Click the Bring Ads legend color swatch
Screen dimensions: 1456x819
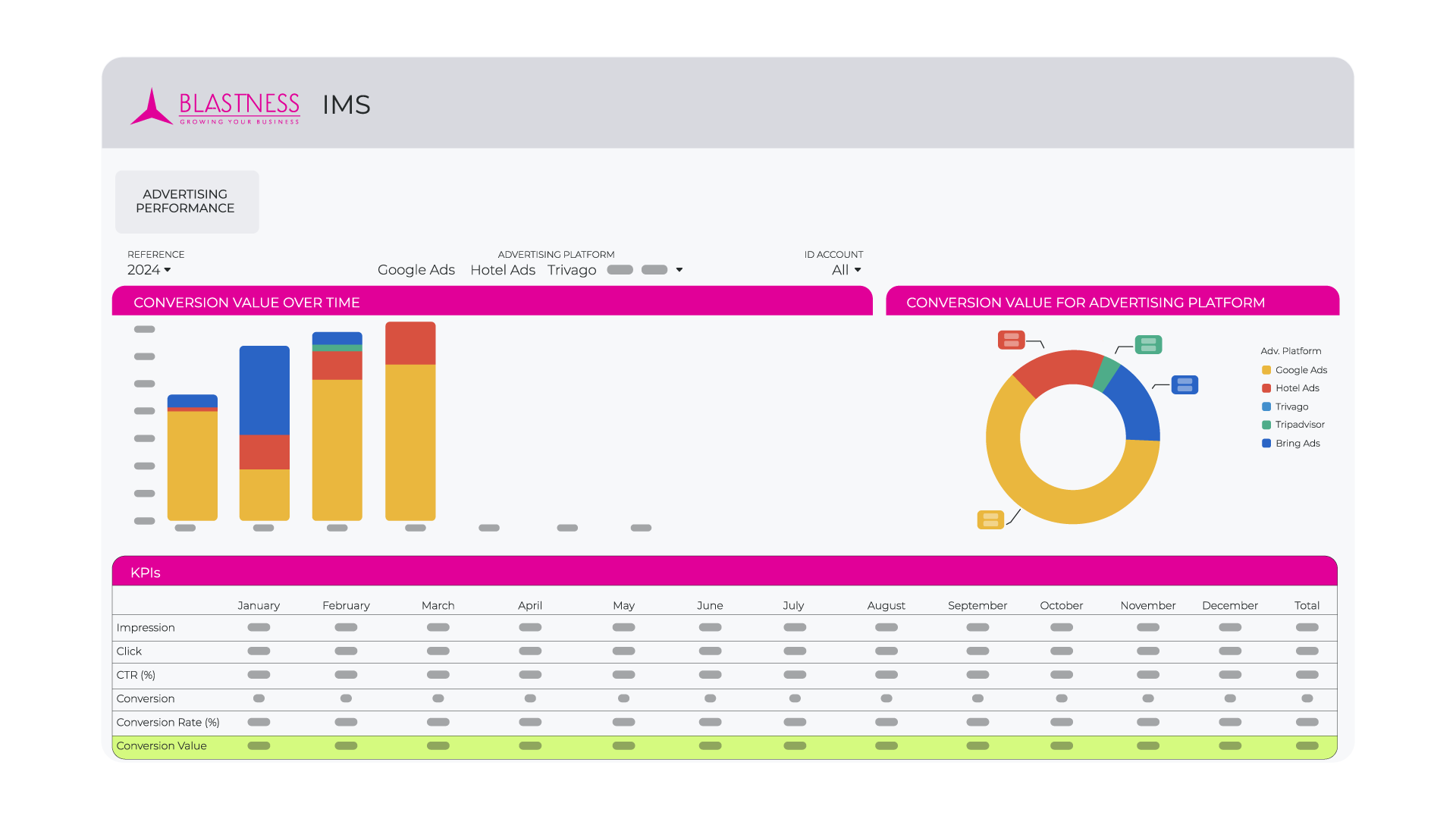tap(1266, 444)
